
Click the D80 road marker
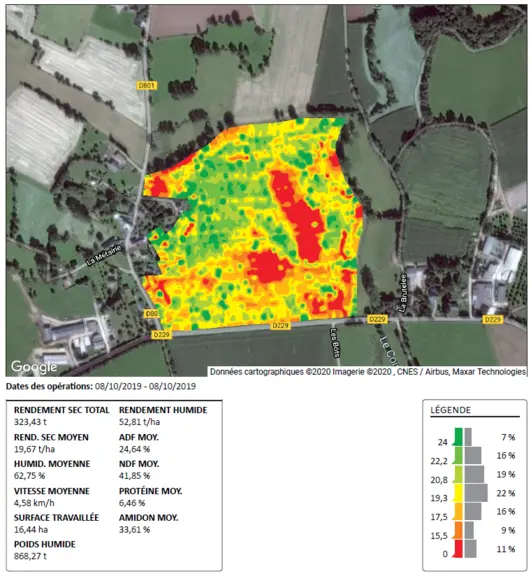152,313
